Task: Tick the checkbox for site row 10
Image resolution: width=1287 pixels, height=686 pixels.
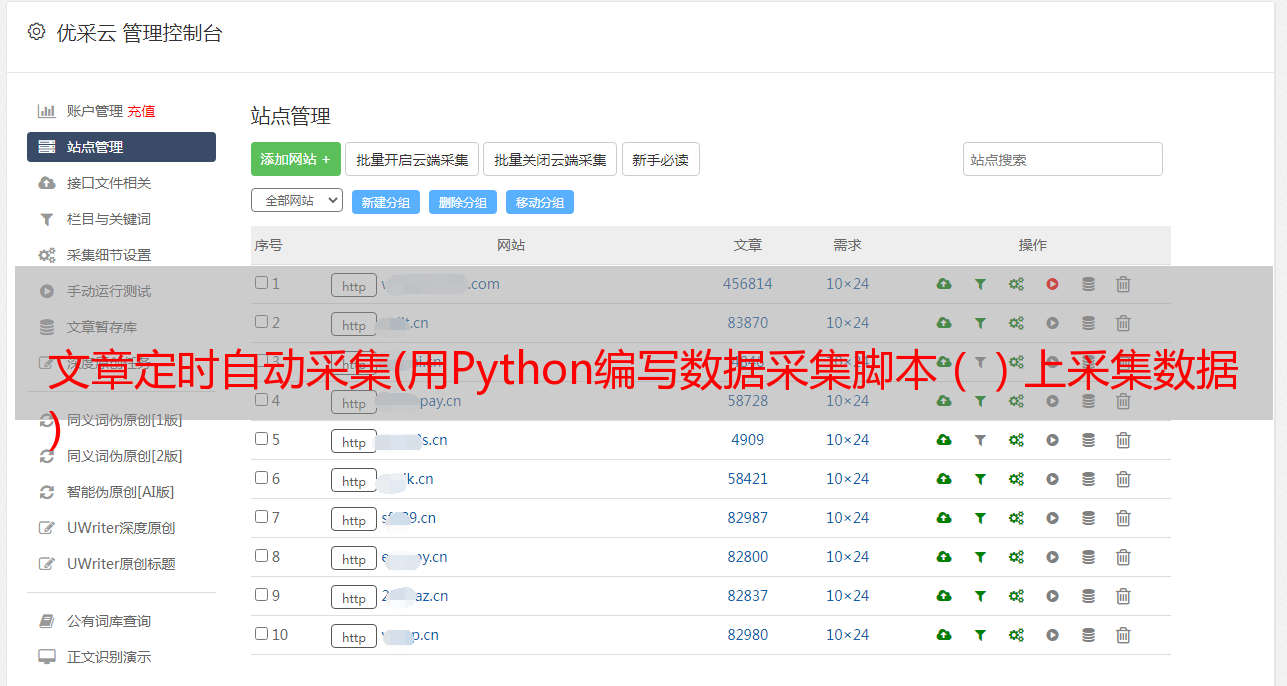Action: click(x=261, y=634)
